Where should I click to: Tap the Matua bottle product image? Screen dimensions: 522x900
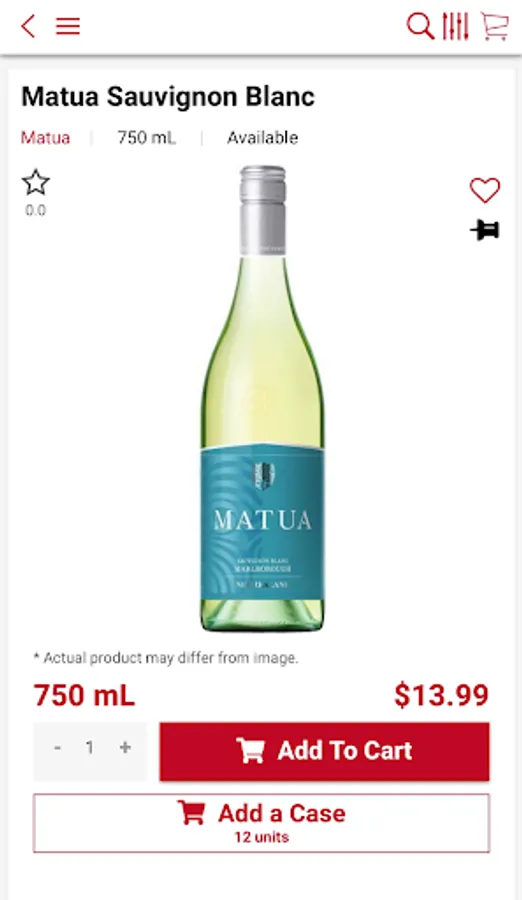coord(262,398)
